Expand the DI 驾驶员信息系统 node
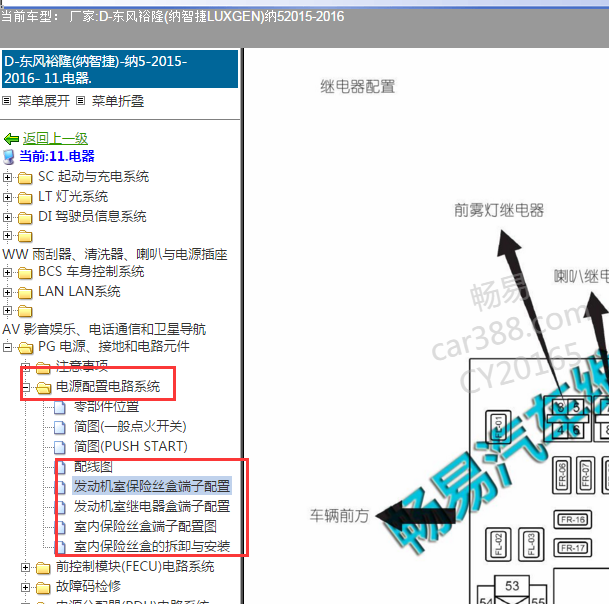Viewport: 609px width, 604px height. (7, 217)
